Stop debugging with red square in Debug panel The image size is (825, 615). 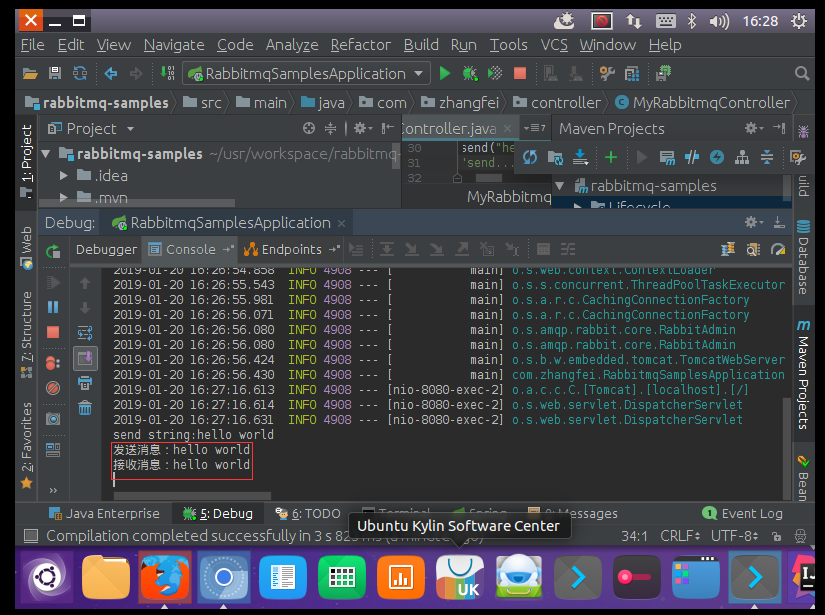click(x=53, y=332)
